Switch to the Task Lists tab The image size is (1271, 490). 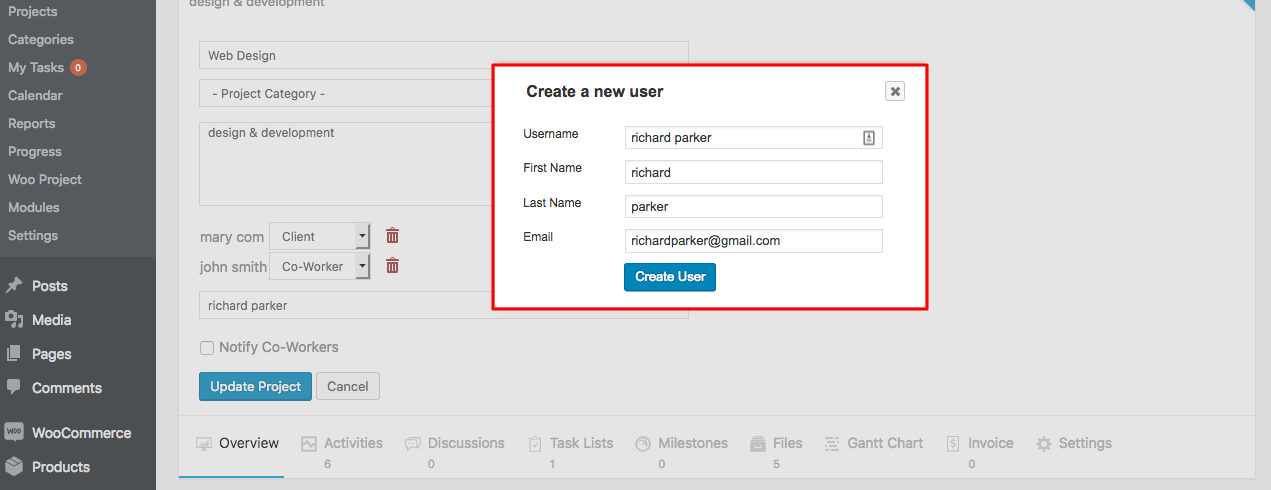(570, 443)
